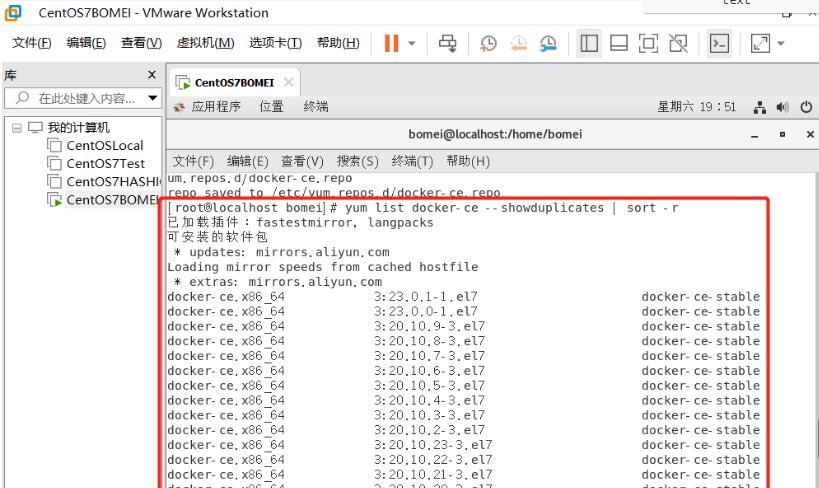819x488 pixels.
Task: Open the console view icon
Action: (719, 43)
